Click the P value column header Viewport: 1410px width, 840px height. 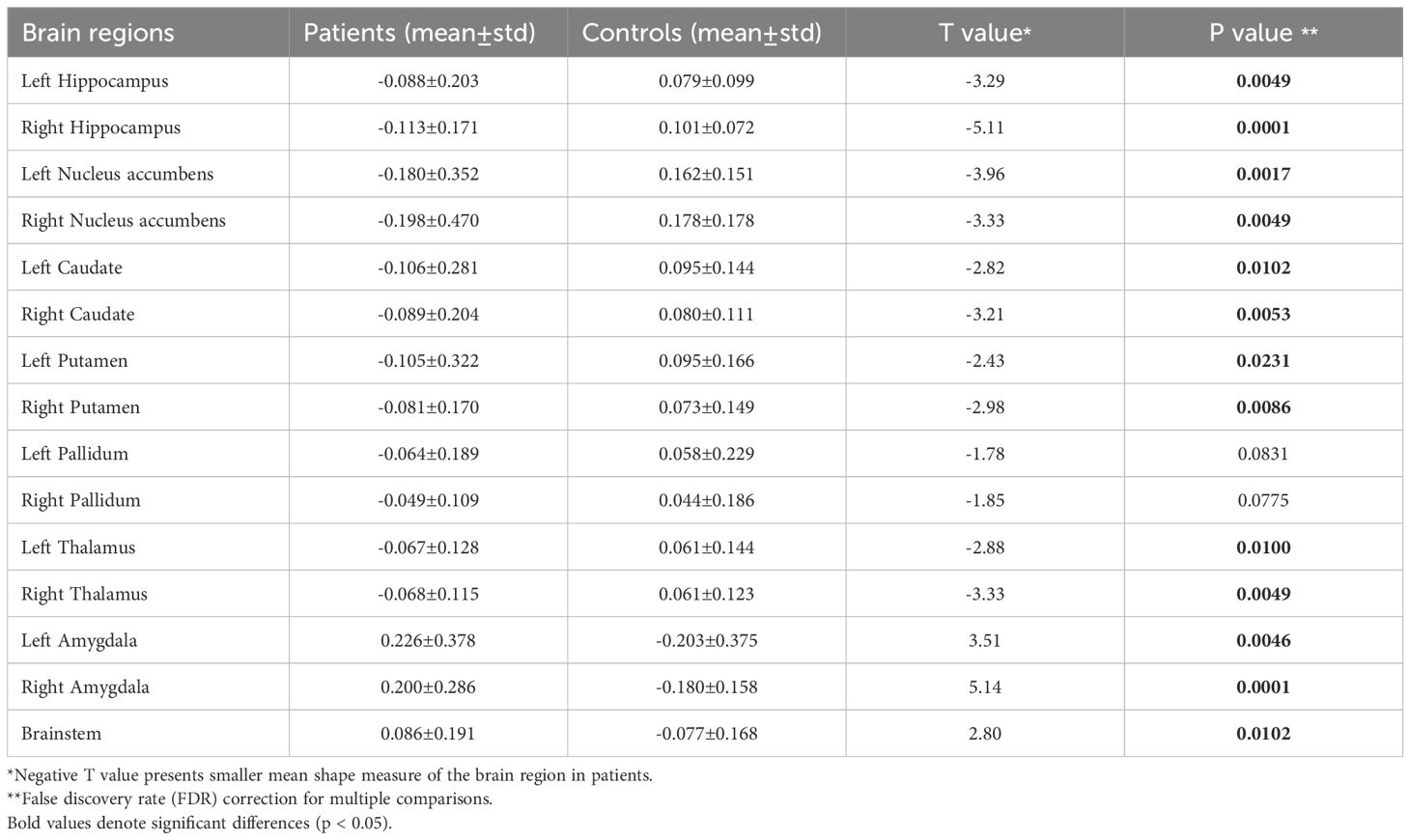(1263, 33)
